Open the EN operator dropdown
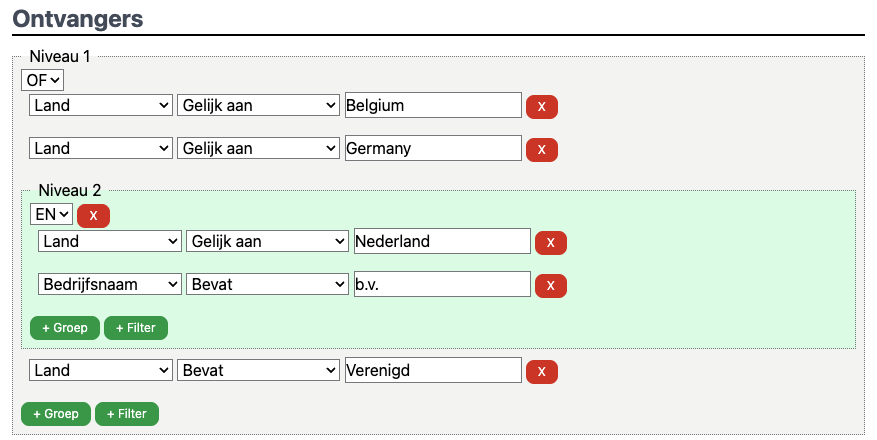 tap(51, 214)
